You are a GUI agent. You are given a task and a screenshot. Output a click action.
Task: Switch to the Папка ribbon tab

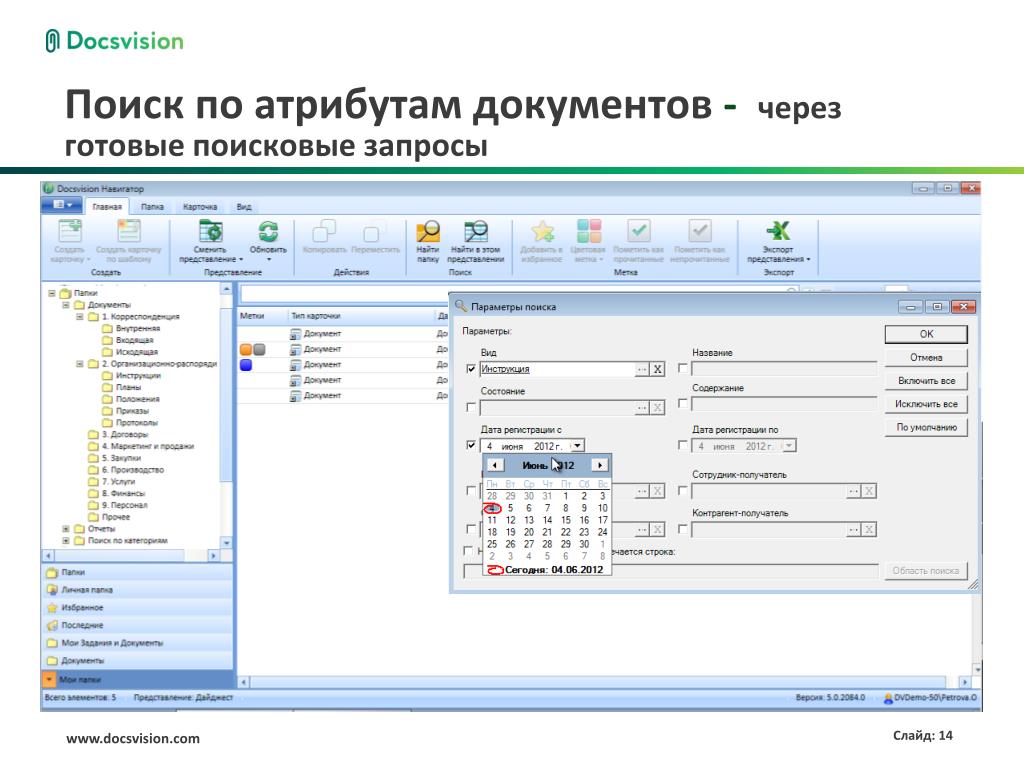[x=152, y=207]
